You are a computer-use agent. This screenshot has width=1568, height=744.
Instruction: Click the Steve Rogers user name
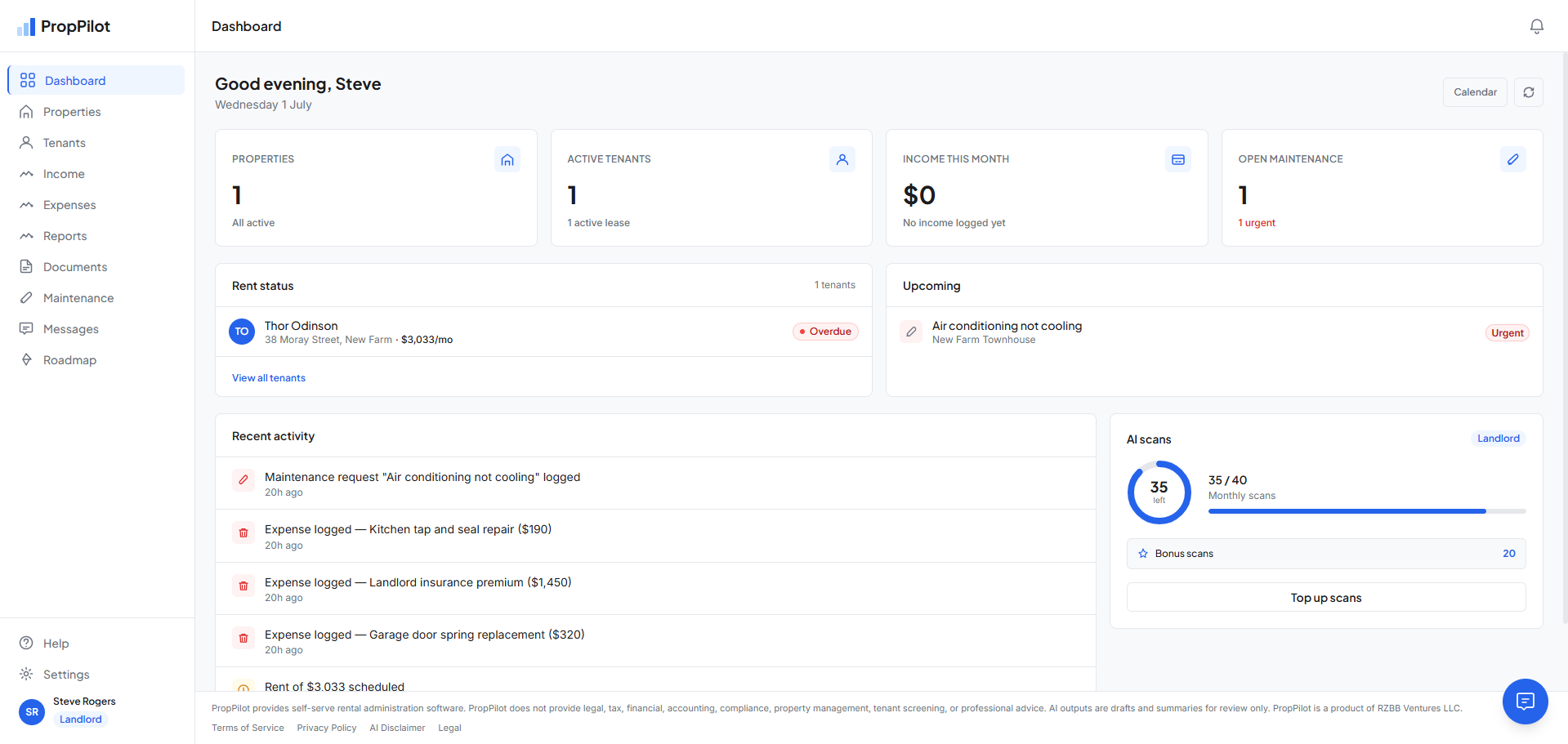(84, 702)
